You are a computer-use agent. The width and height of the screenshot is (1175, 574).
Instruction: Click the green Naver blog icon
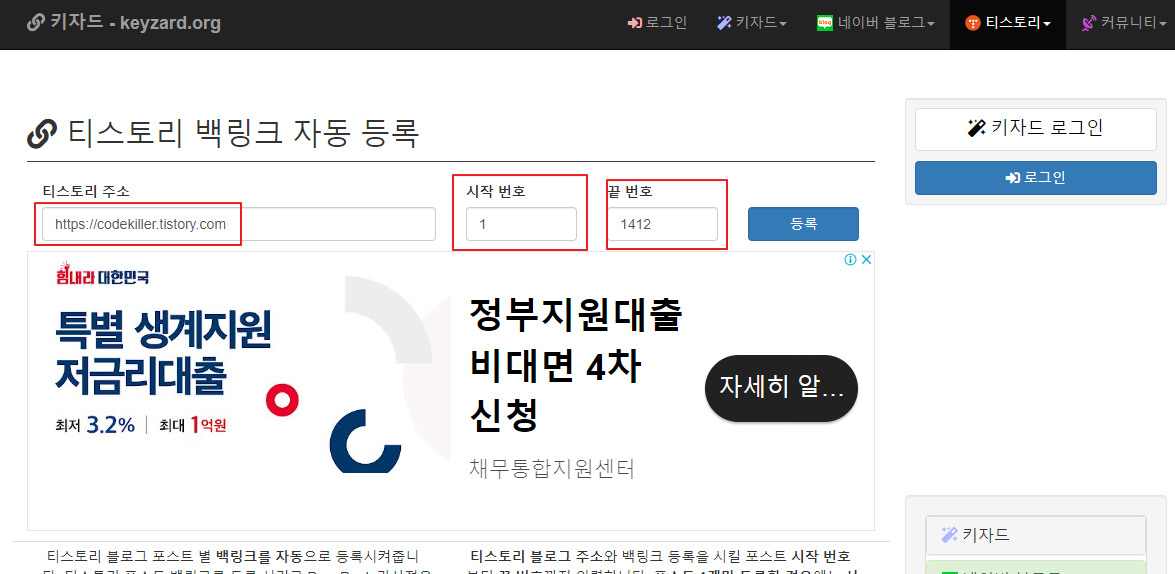[825, 23]
